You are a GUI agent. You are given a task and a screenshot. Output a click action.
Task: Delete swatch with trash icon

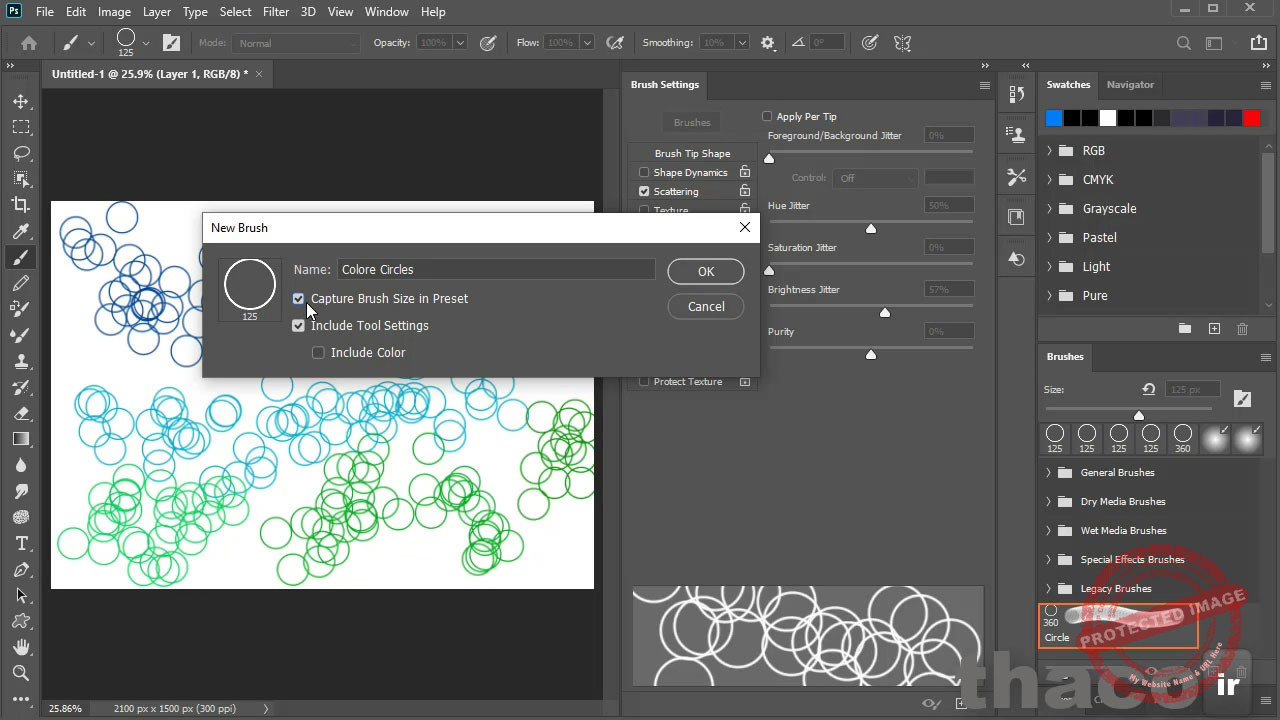click(x=1243, y=329)
